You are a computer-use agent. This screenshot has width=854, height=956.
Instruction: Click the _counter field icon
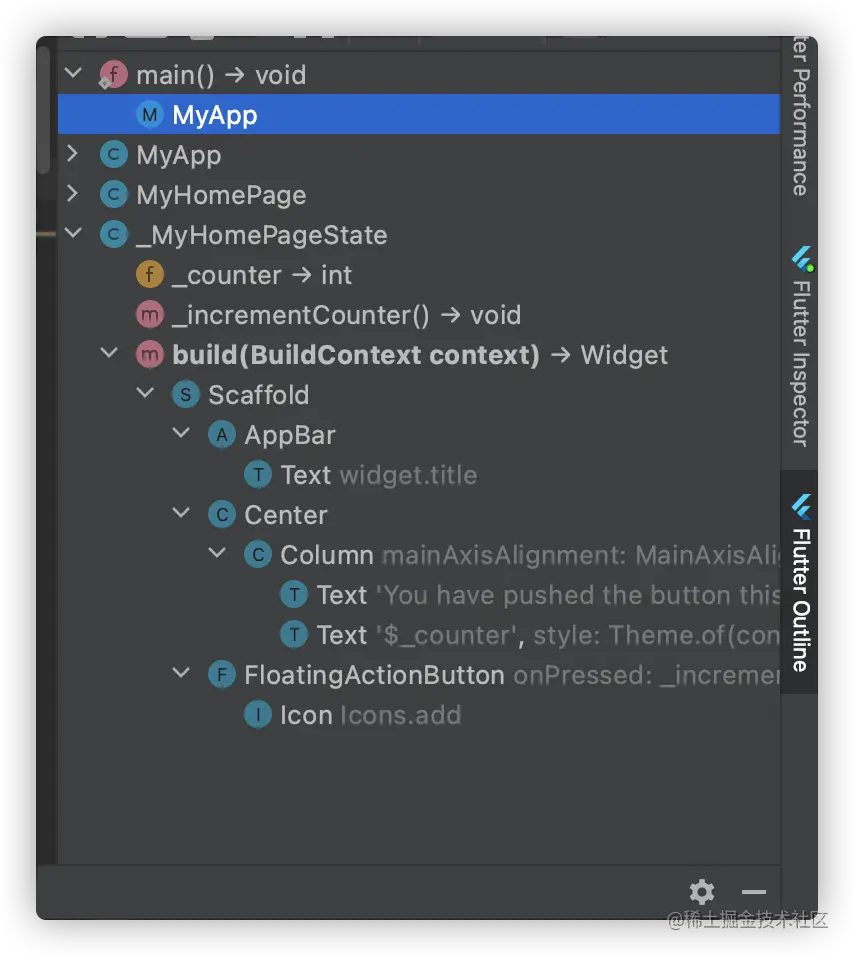pos(149,275)
